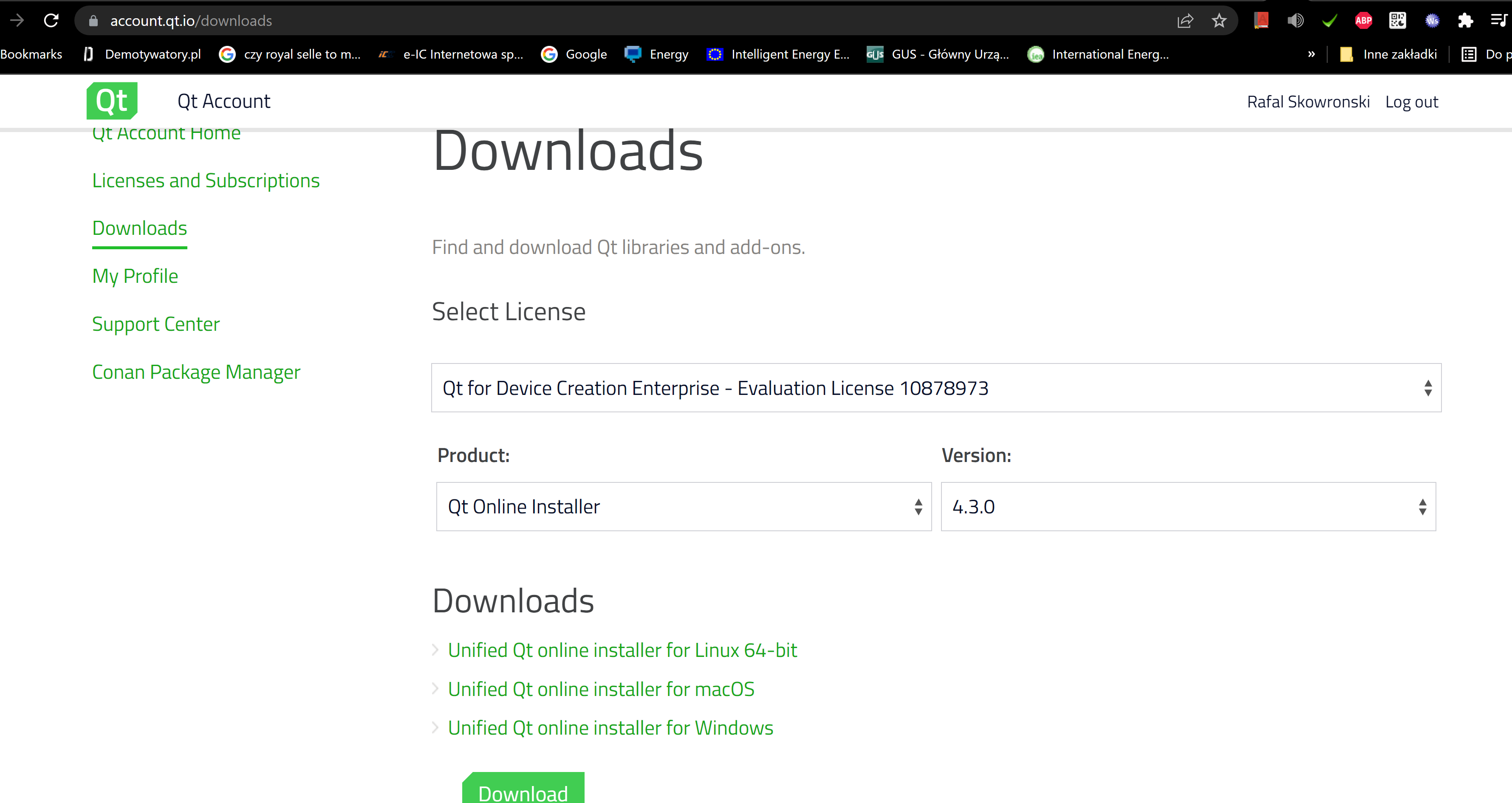This screenshot has width=1512, height=803.
Task: Open My Profile in sidebar
Action: click(135, 276)
